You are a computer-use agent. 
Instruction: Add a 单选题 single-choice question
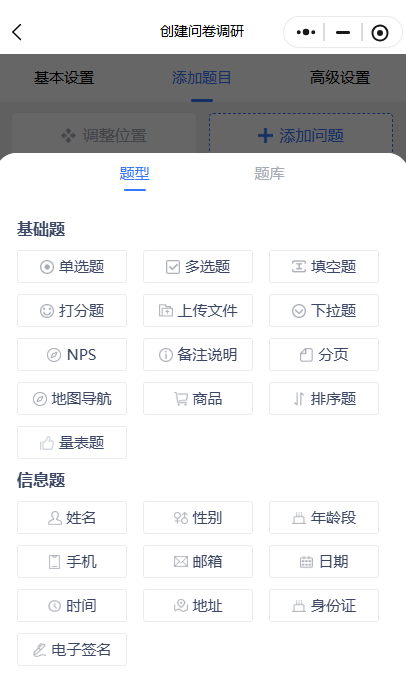(72, 266)
